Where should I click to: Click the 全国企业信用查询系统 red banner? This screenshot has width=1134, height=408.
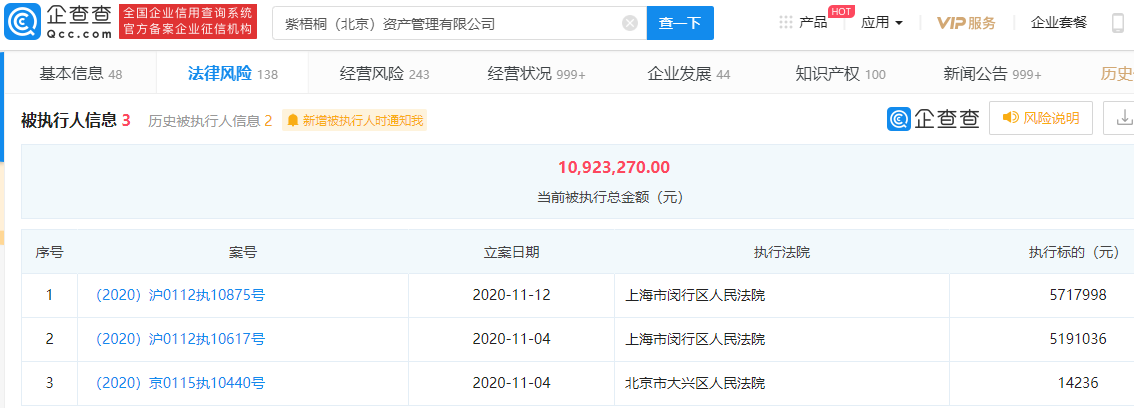pyautogui.click(x=188, y=21)
